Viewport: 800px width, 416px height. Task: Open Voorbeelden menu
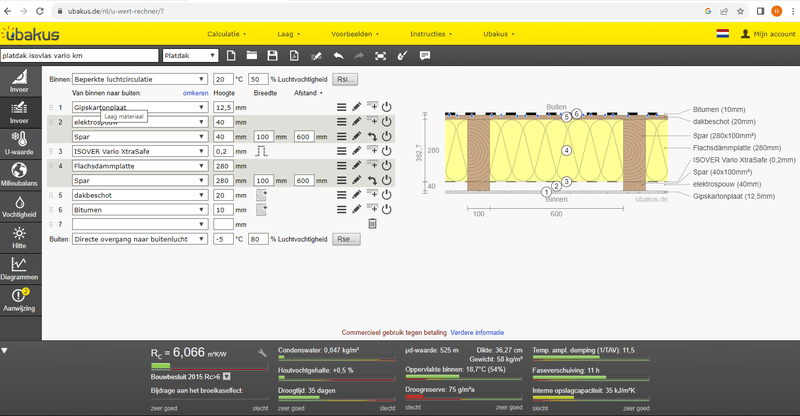(x=355, y=34)
